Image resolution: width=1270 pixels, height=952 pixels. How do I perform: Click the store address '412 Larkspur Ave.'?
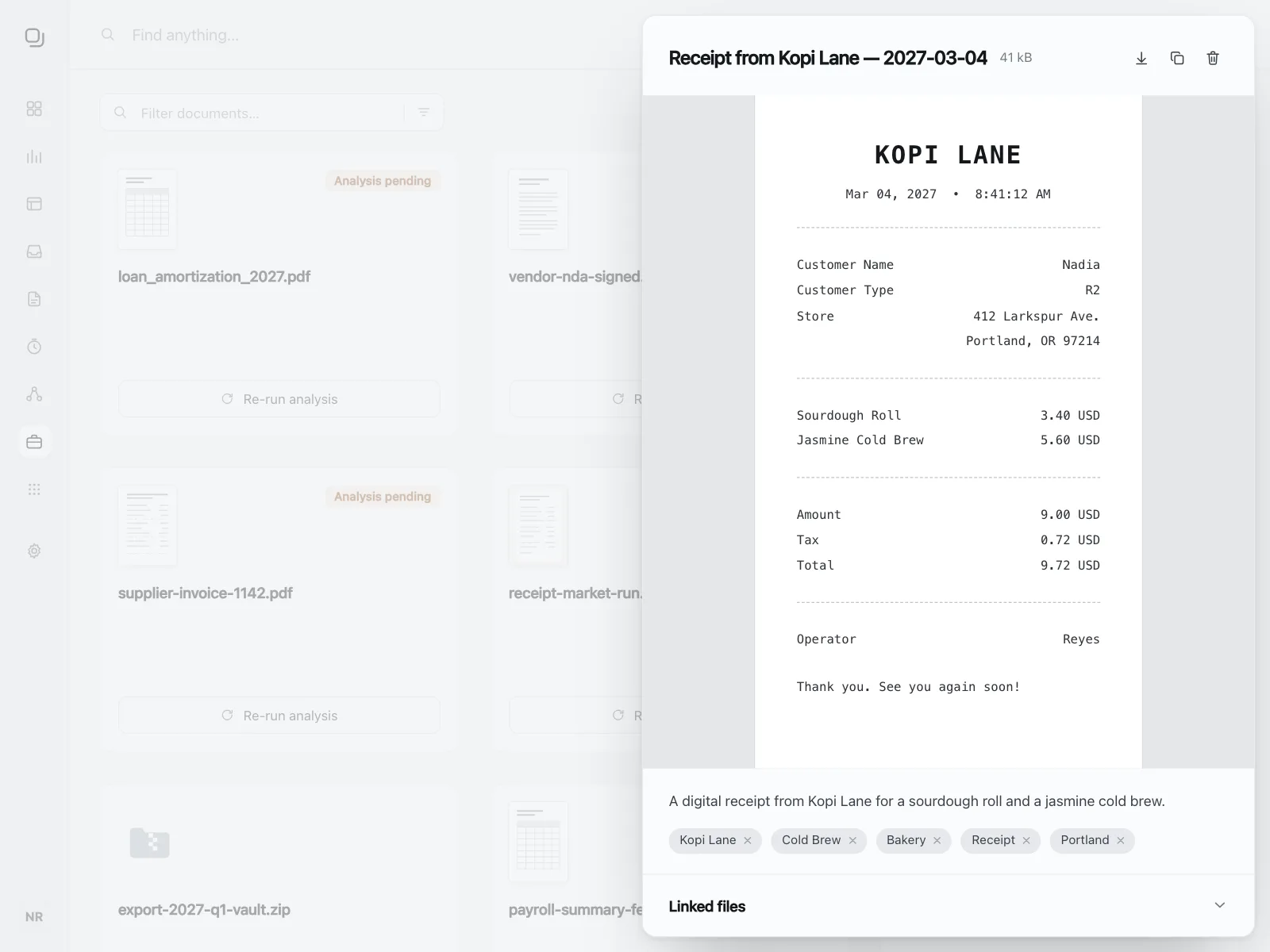(1037, 317)
